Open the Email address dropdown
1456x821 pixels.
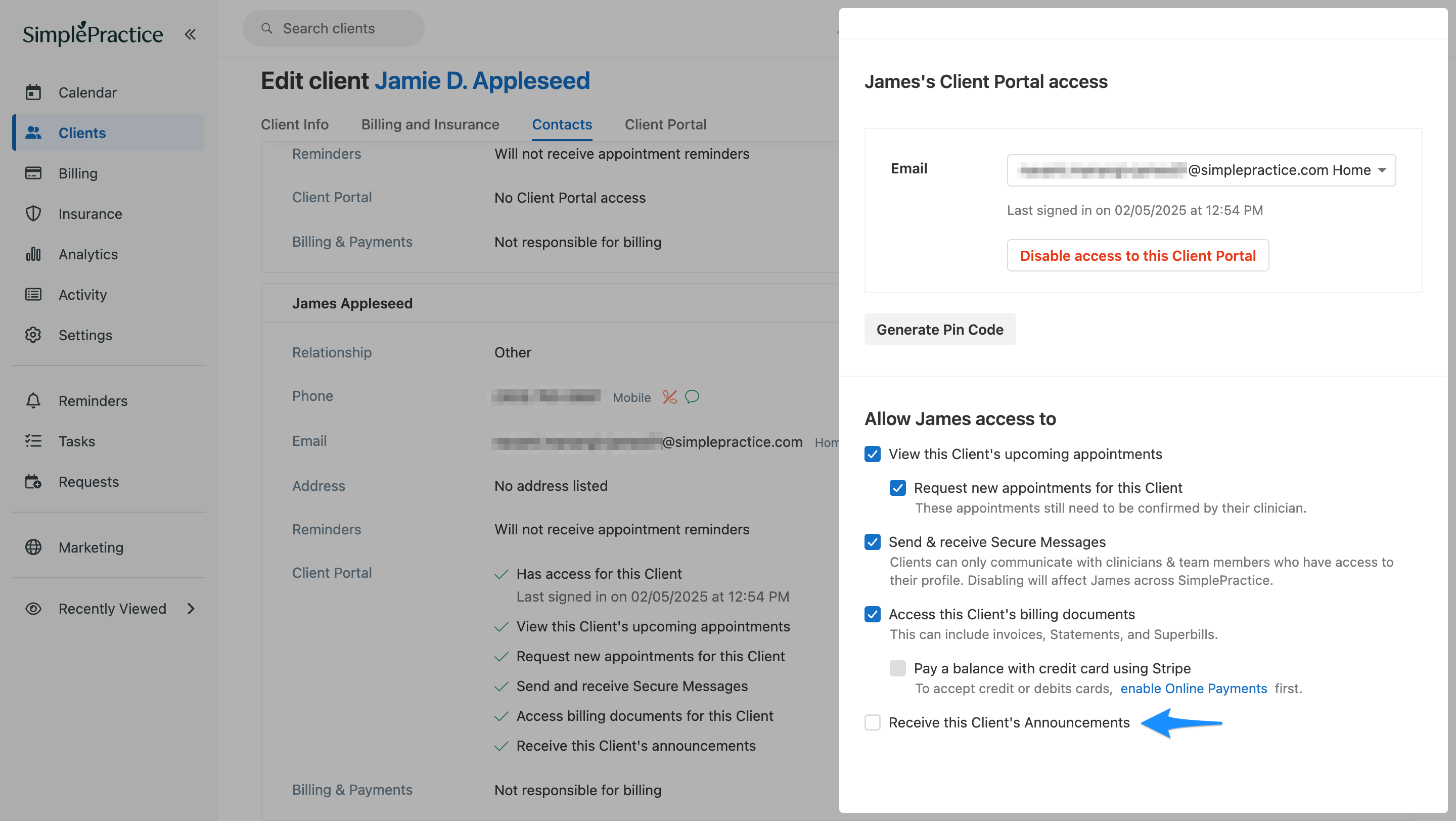[x=1201, y=170]
